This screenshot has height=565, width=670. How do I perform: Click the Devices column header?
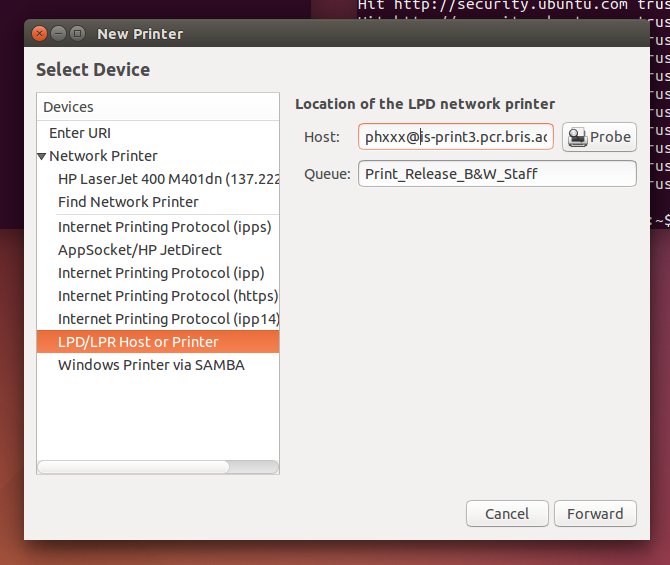point(158,107)
